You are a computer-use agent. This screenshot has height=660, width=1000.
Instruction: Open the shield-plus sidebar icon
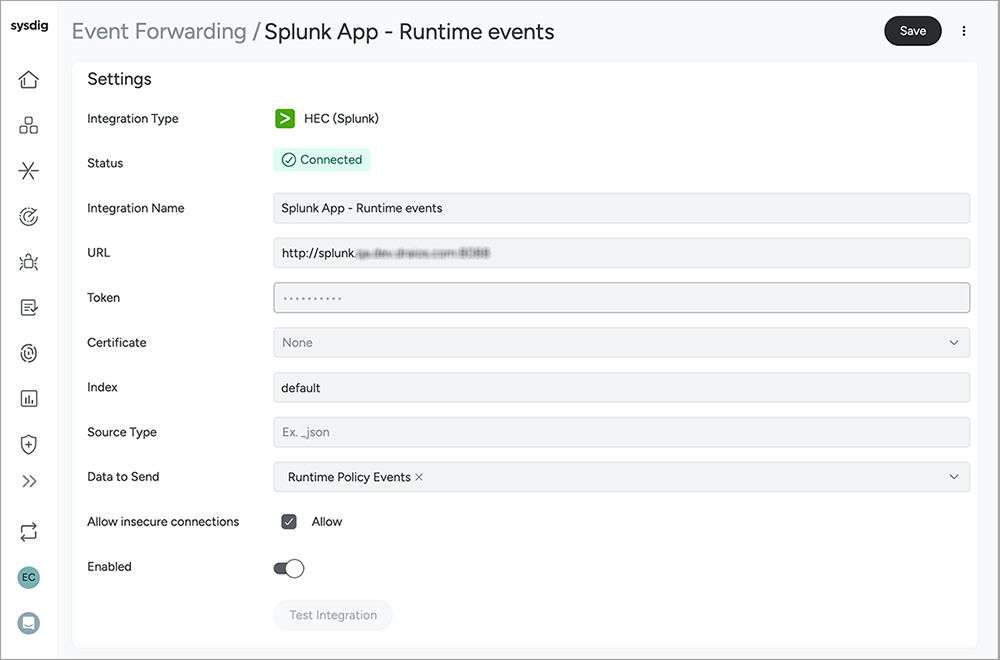29,444
